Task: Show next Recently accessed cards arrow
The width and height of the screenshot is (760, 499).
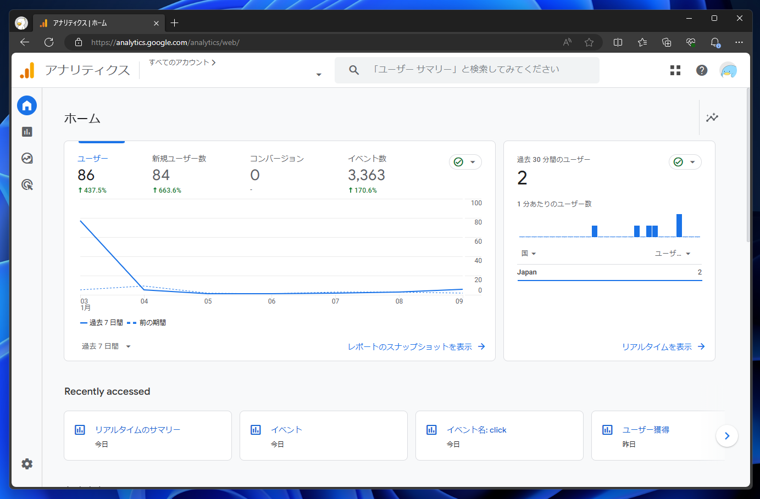Action: coord(727,436)
